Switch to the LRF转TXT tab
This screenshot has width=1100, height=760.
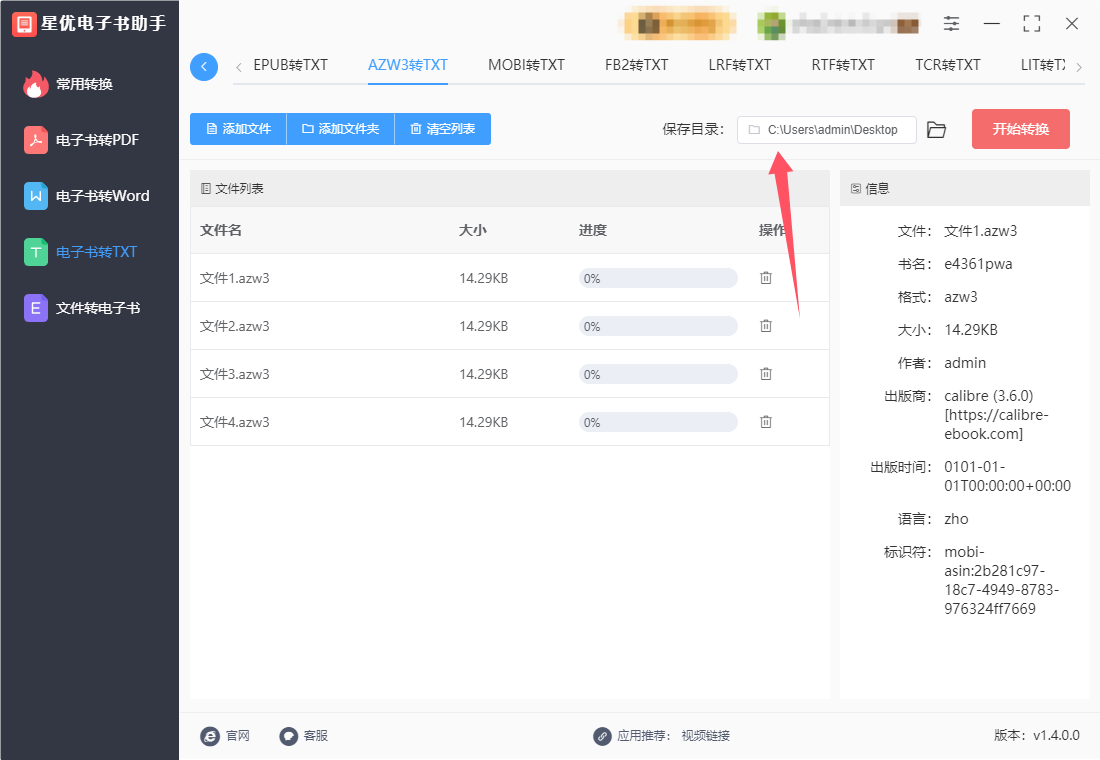coord(739,65)
